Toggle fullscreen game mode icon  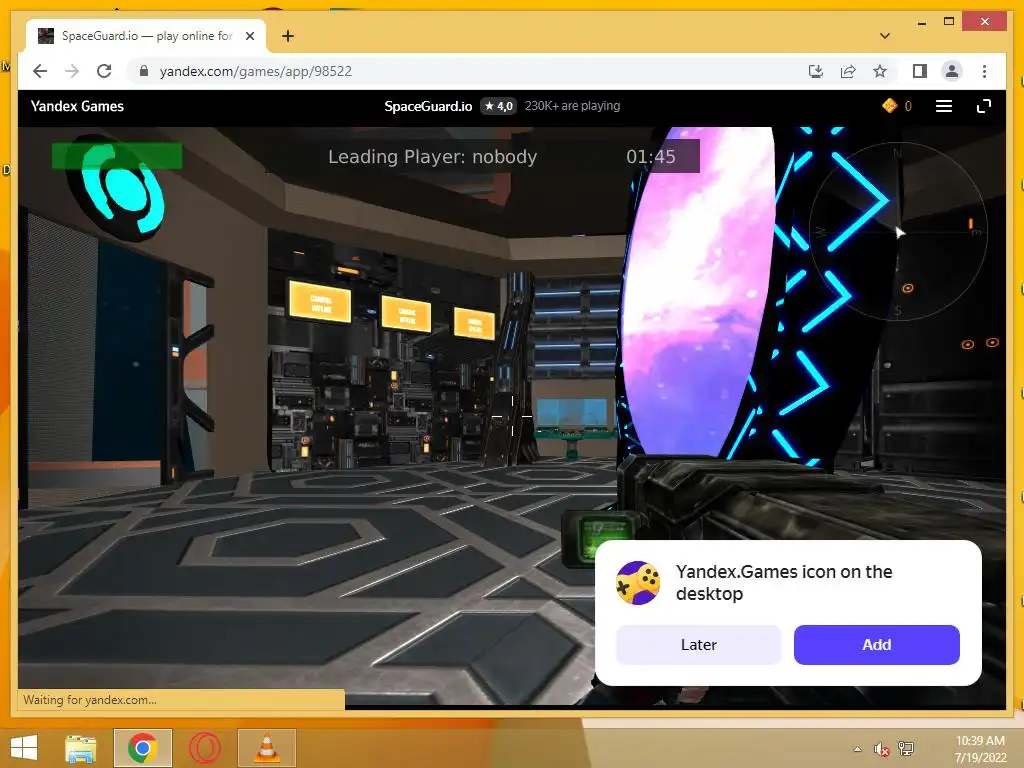pos(984,106)
